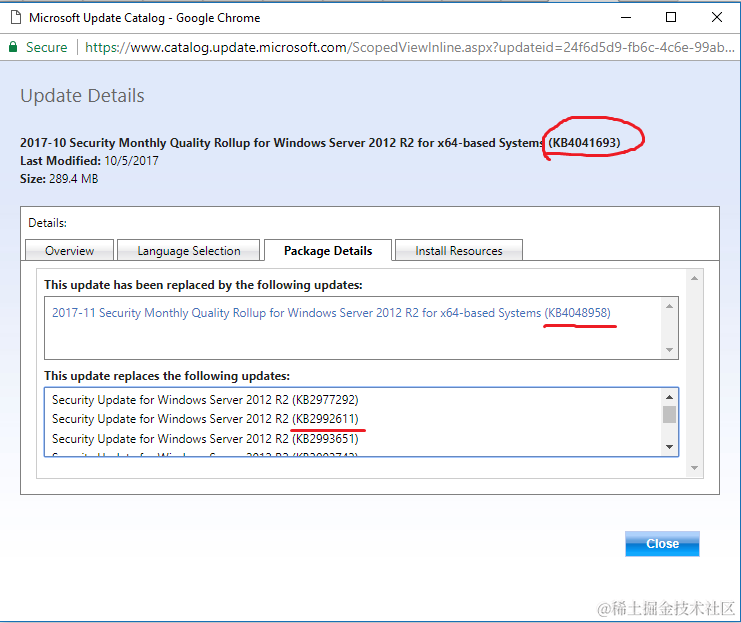Click down arrow of the replaced-by list scrollbar

coord(669,350)
